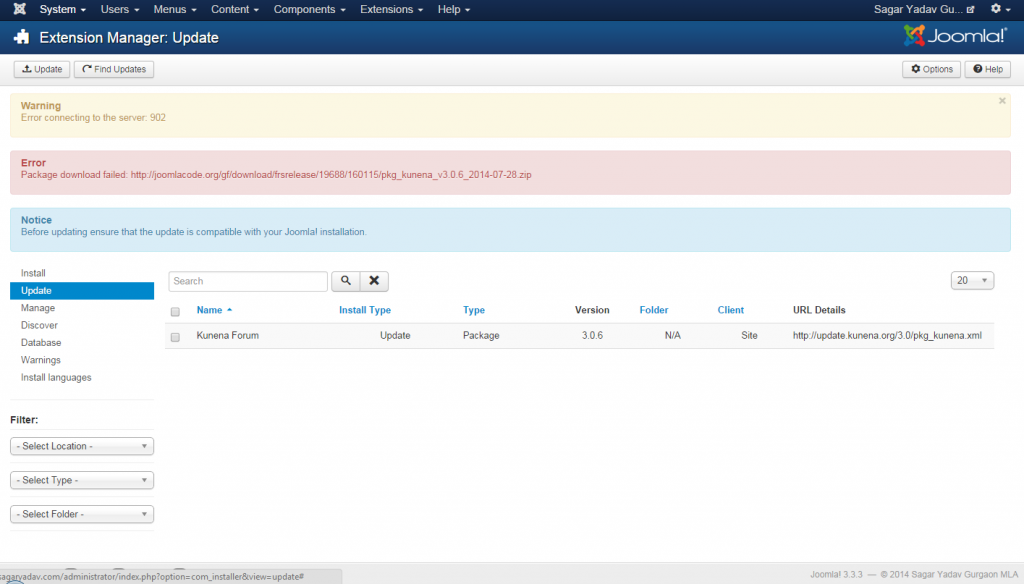Image resolution: width=1024 pixels, height=584 pixels.
Task: Click the search magnifier icon button
Action: click(x=345, y=281)
